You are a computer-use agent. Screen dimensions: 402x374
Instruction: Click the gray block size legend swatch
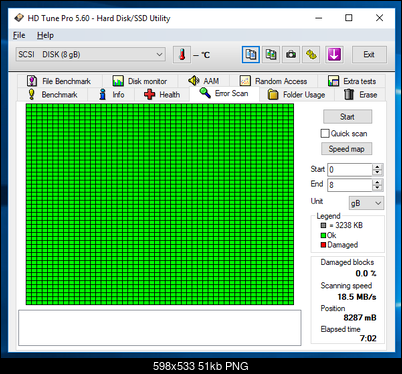[x=323, y=225]
